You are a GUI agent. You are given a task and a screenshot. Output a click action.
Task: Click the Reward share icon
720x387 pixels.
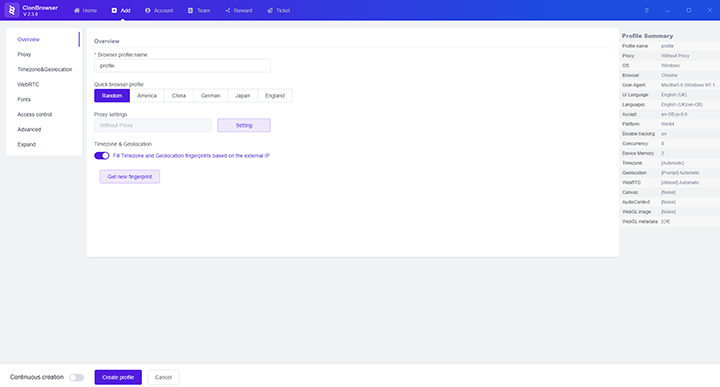coord(228,10)
